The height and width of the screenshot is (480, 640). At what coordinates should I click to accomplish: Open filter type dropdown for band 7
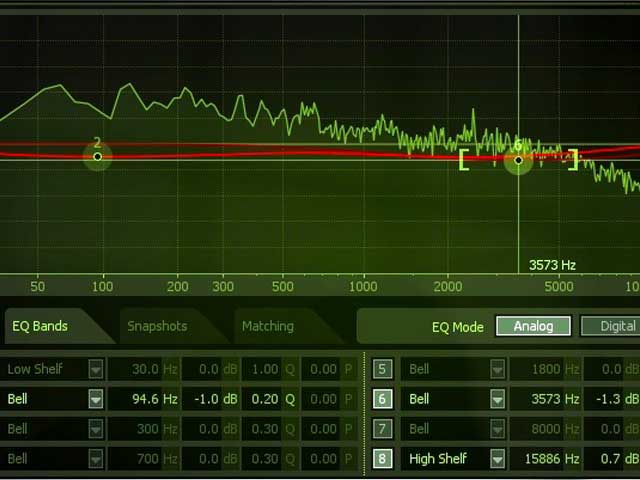(498, 429)
